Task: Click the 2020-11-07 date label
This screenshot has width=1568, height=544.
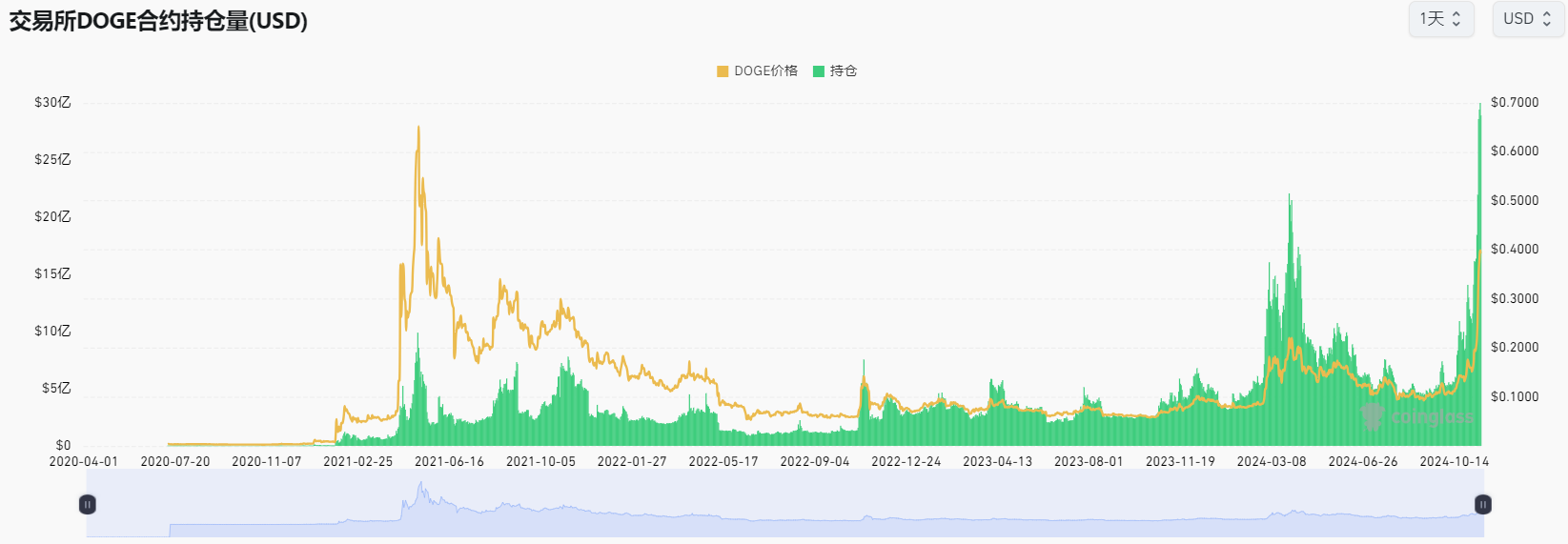Action: pyautogui.click(x=267, y=461)
